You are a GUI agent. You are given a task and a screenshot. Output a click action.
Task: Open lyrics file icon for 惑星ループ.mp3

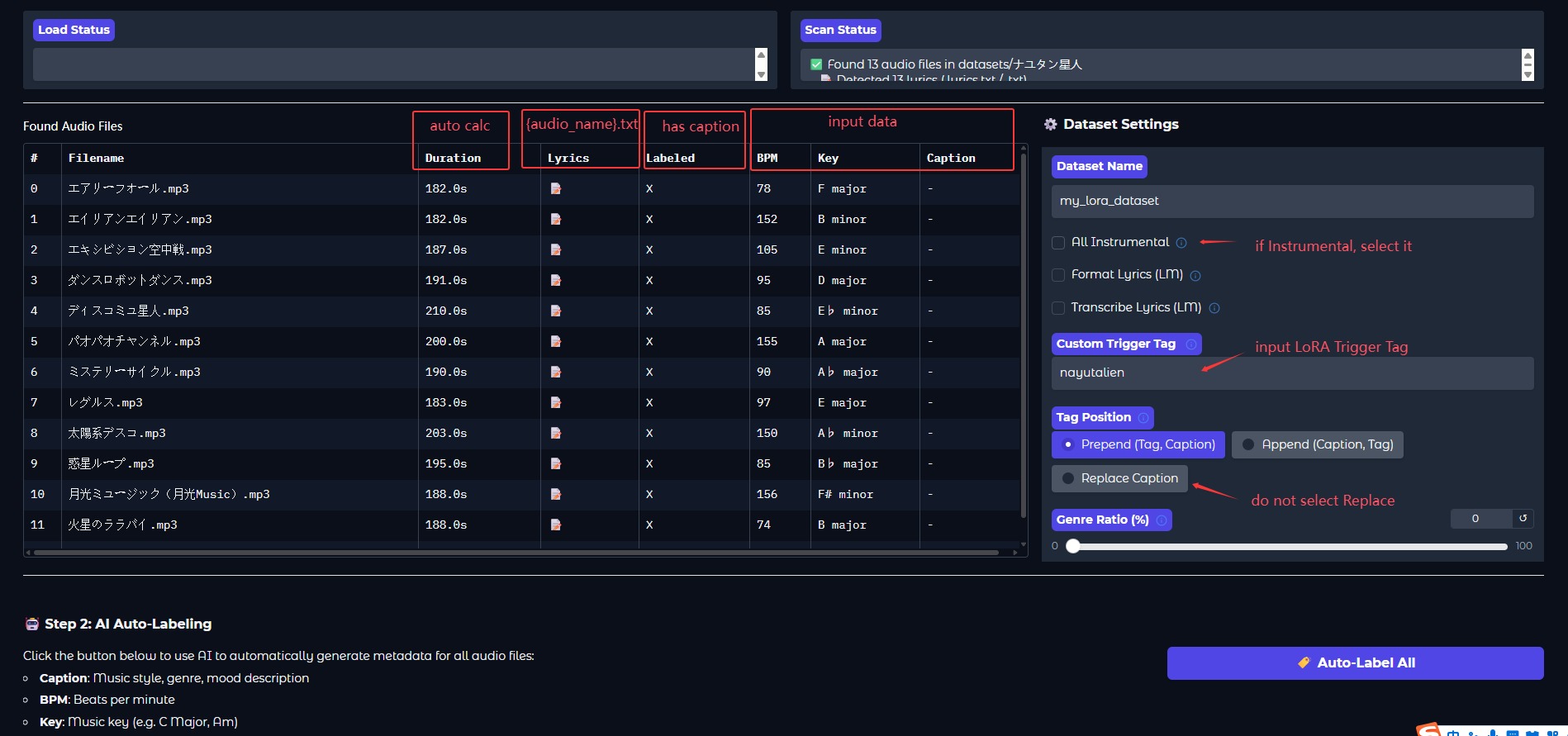tap(556, 464)
